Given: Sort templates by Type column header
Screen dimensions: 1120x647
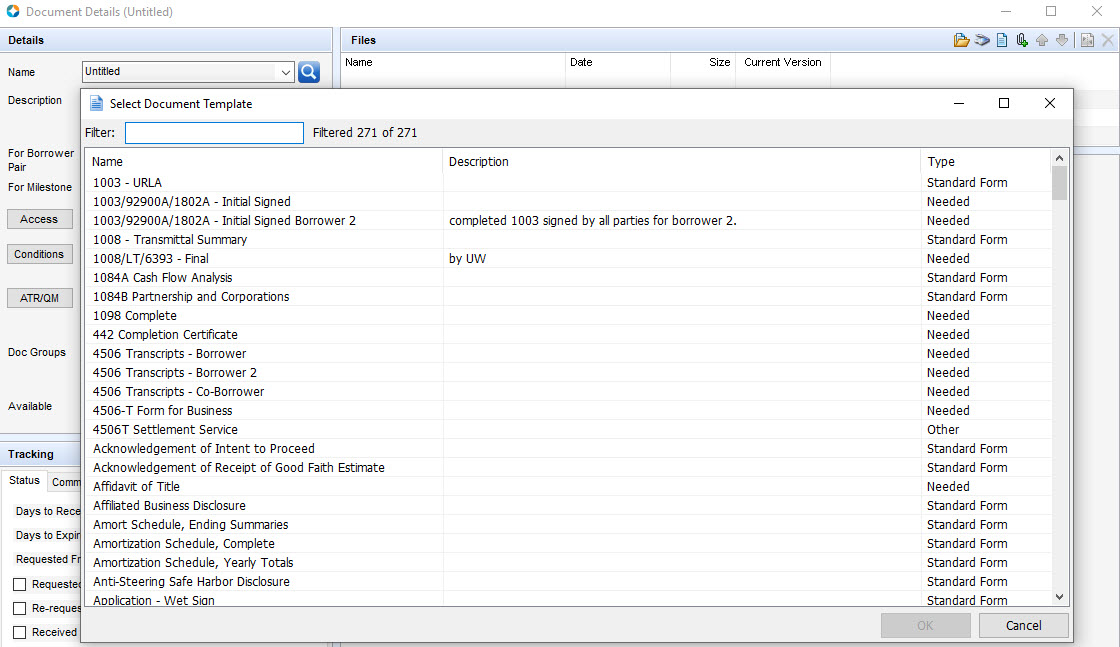Looking at the screenshot, I should 940,162.
